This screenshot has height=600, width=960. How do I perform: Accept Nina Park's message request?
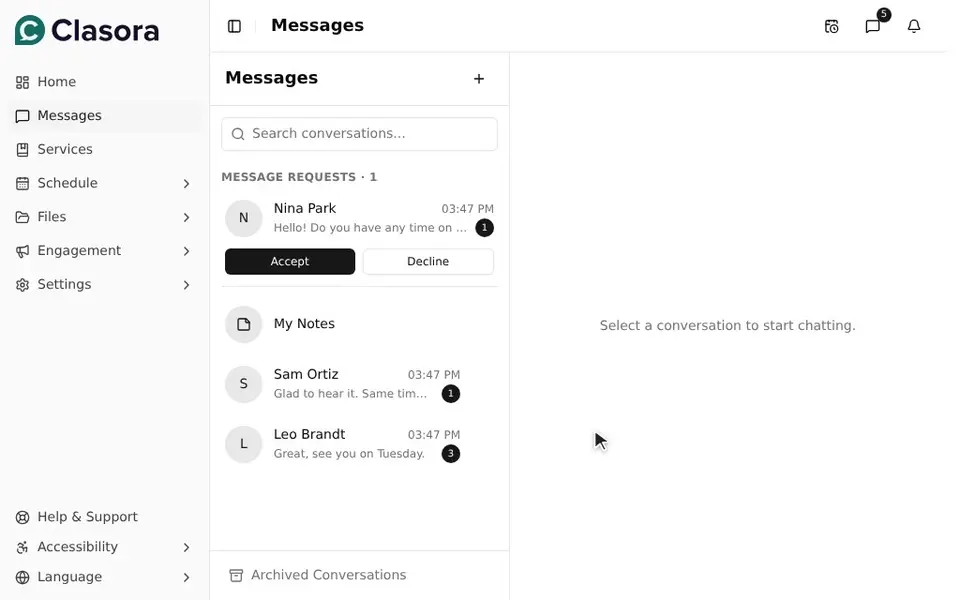(x=290, y=261)
